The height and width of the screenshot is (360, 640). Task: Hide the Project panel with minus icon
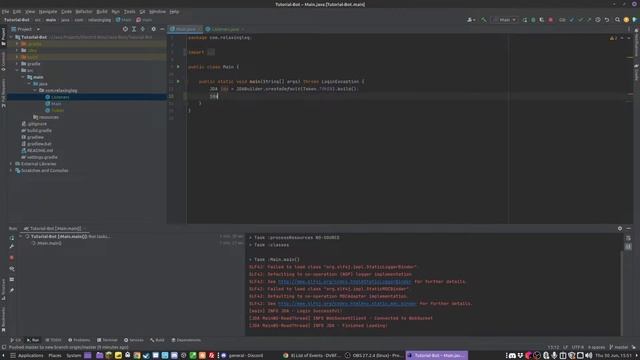pos(162,29)
